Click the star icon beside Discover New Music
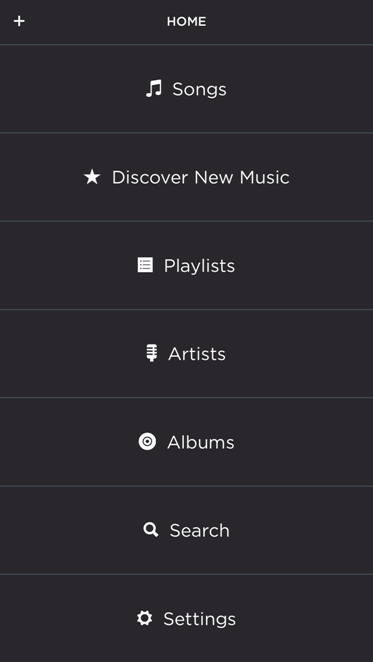Viewport: 373px width, 662px height. pyautogui.click(x=92, y=177)
